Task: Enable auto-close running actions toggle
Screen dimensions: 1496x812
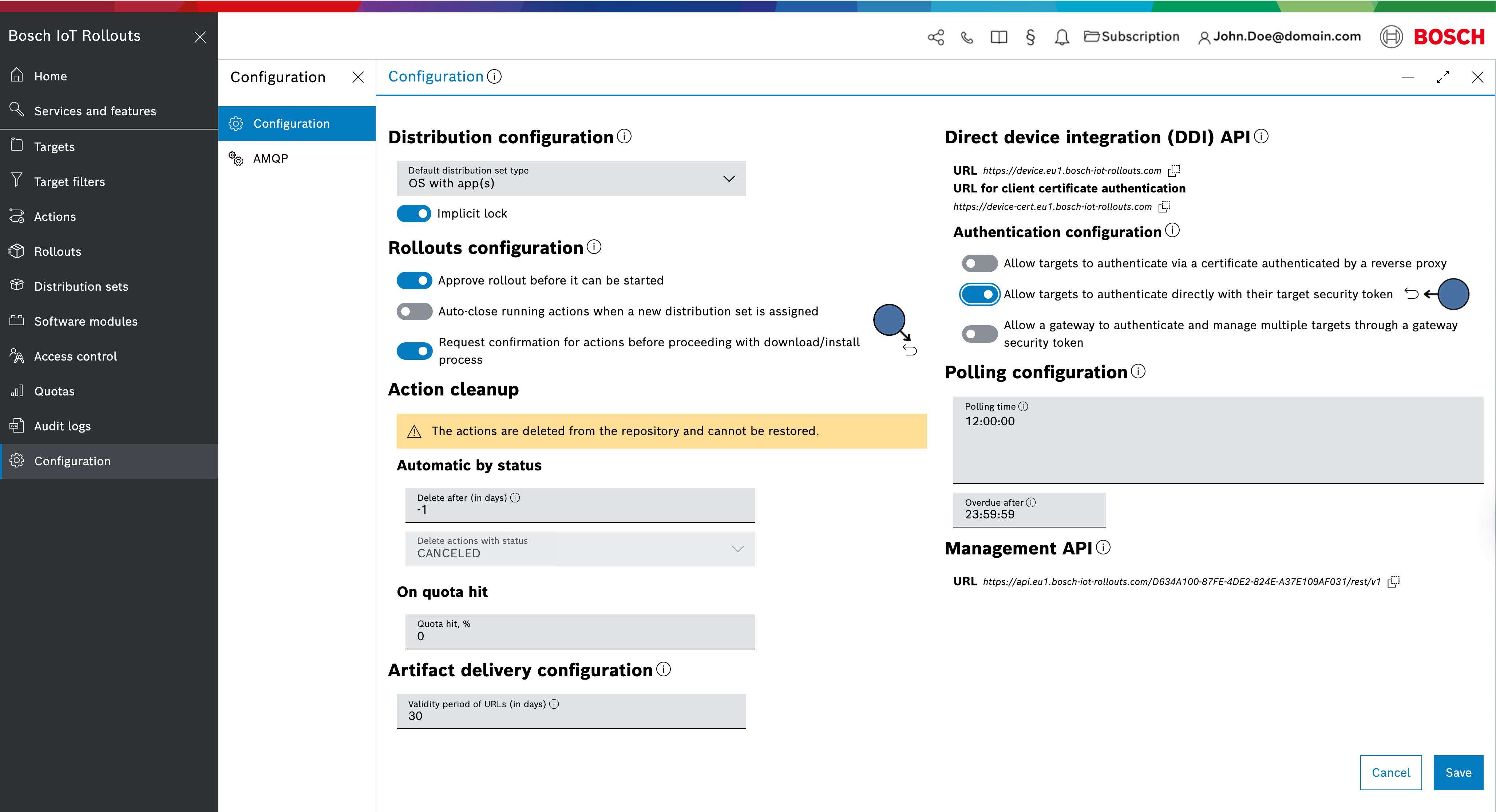Action: coord(414,312)
